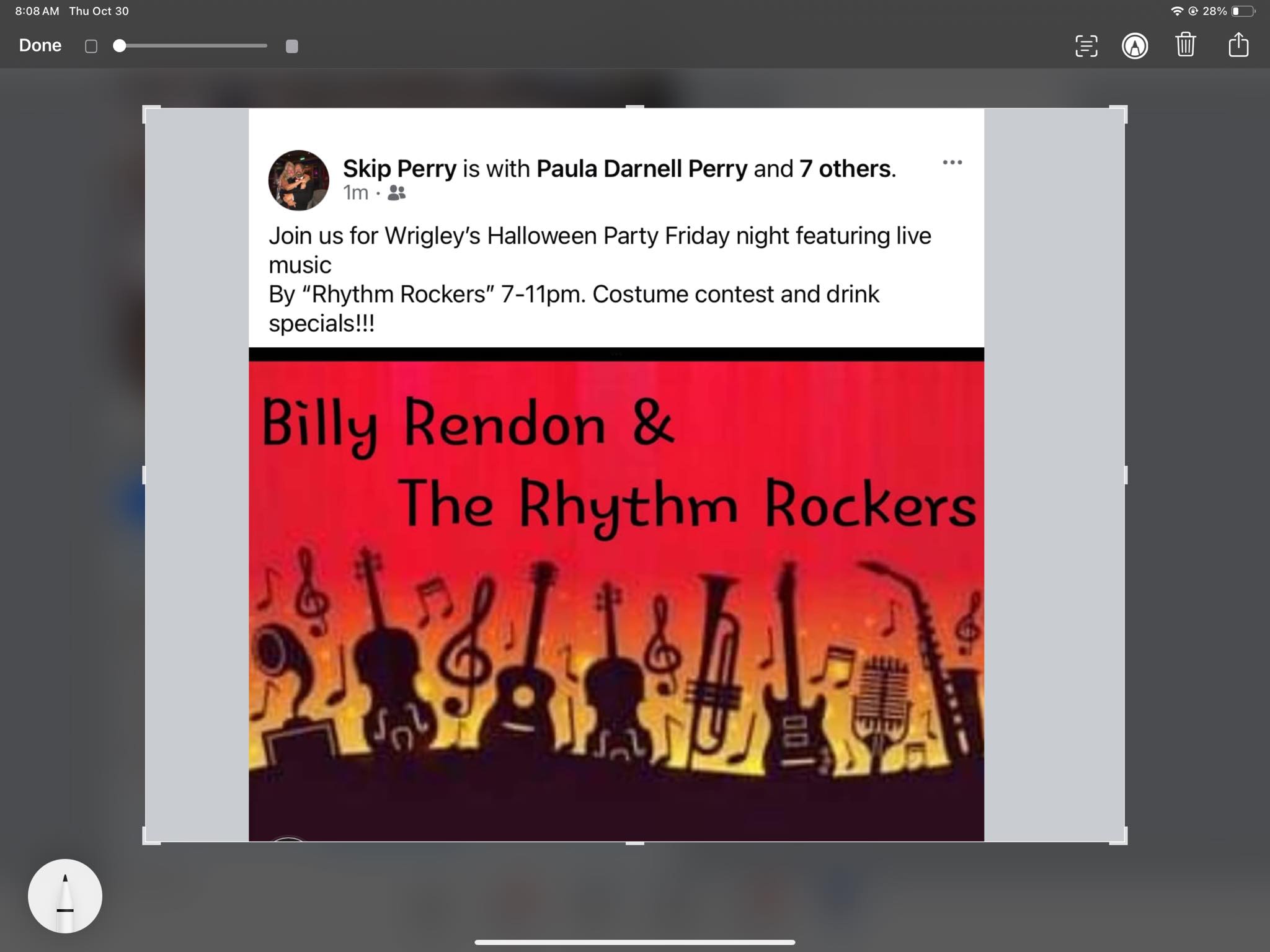Open the post's three-dot options menu
Viewport: 1270px width, 952px height.
pos(952,162)
